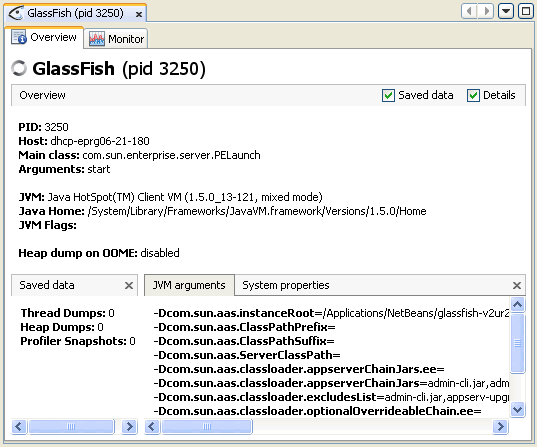Close the Saved data panel
The height and width of the screenshot is (447, 537).
pos(129,285)
